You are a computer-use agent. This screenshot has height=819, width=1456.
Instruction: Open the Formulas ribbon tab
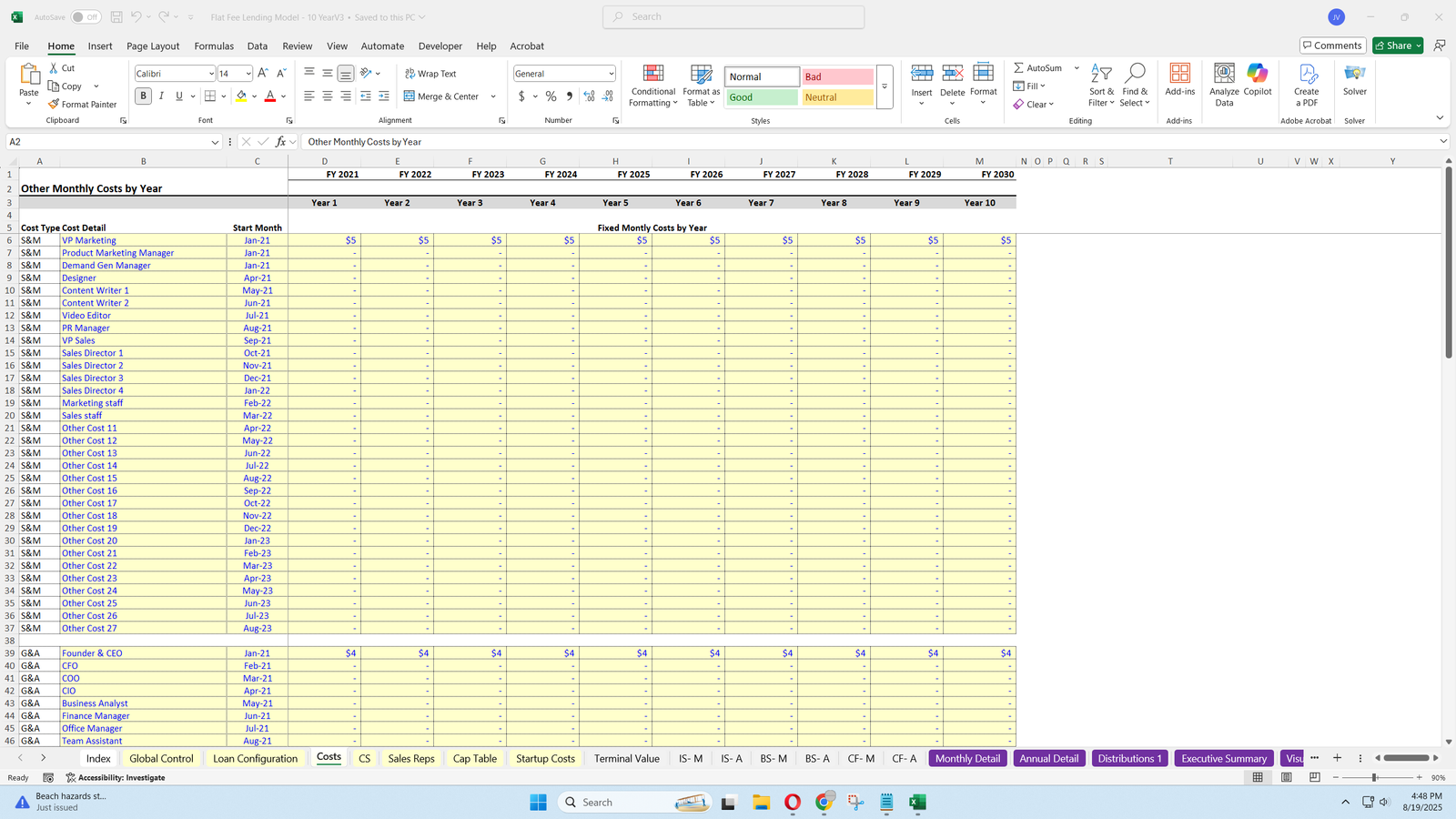[x=214, y=46]
